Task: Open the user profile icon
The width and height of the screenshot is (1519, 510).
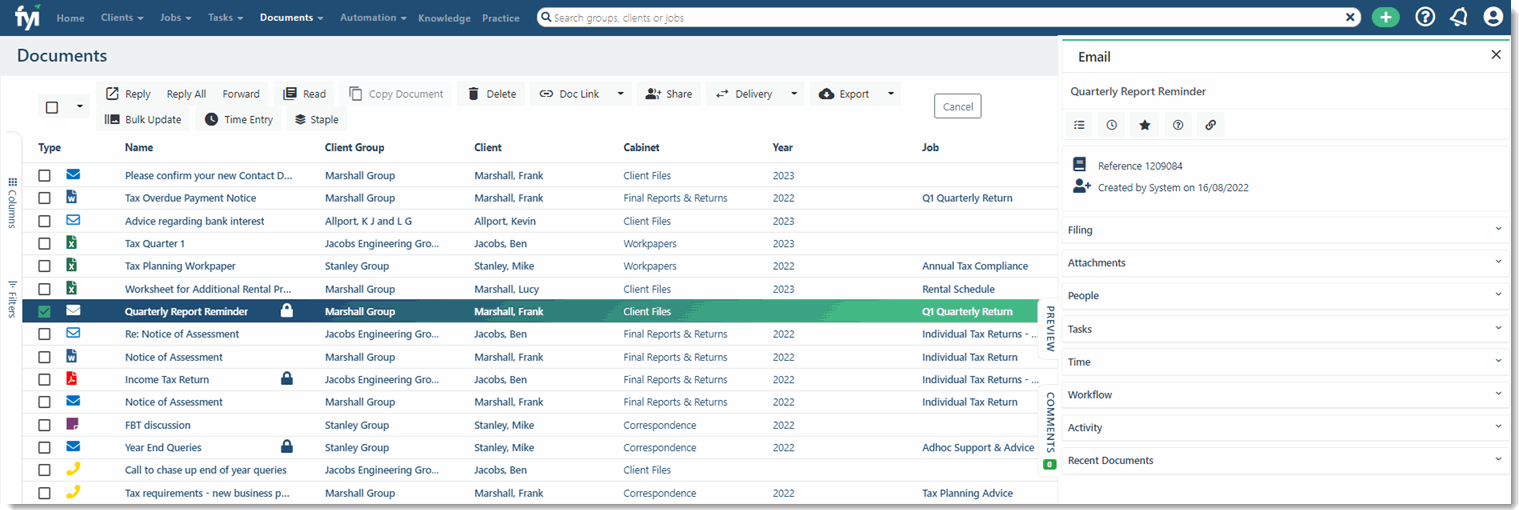Action: pos(1493,17)
